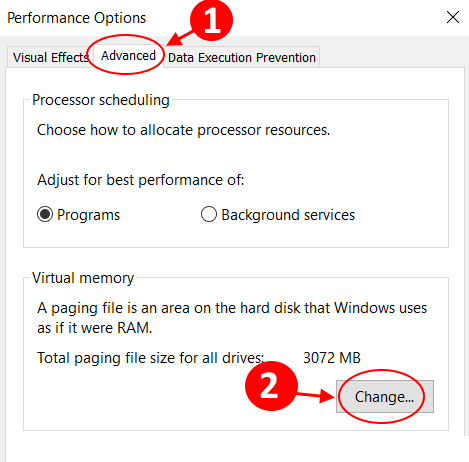The width and height of the screenshot is (469, 462).
Task: Click the Processor scheduling group heading
Action: [101, 100]
